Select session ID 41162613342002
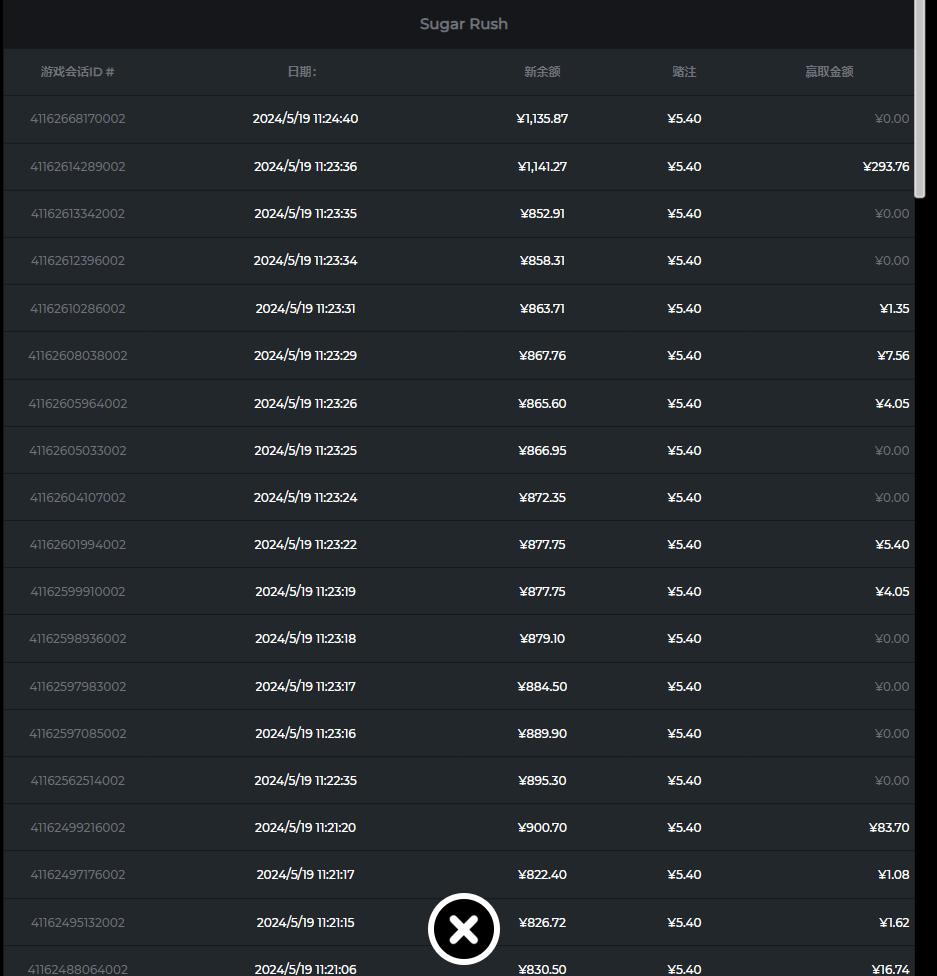Image resolution: width=937 pixels, height=976 pixels. 78,214
